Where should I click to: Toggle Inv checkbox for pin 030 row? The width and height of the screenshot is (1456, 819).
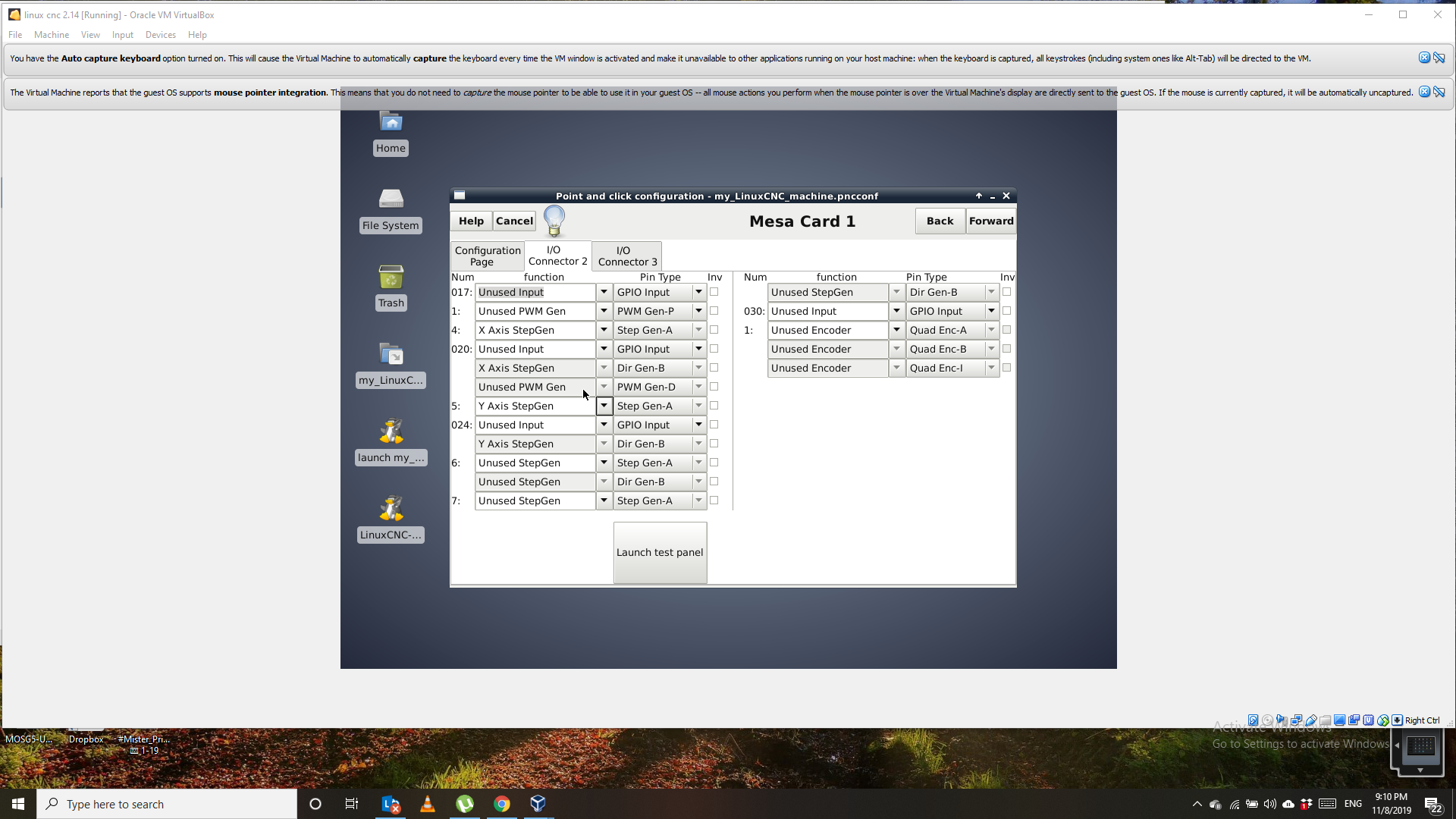point(1006,311)
